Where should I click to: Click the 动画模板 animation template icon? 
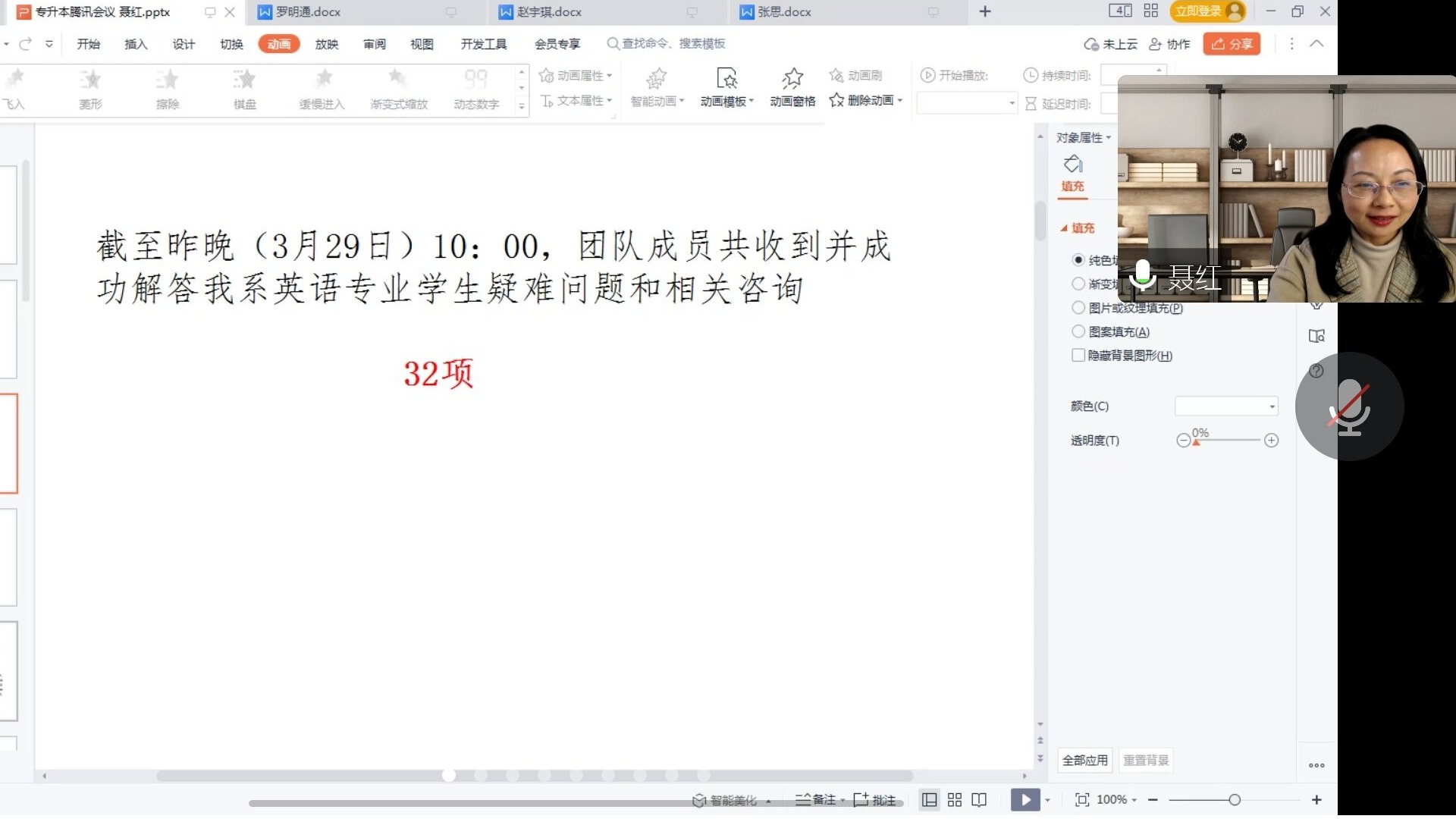pyautogui.click(x=726, y=79)
